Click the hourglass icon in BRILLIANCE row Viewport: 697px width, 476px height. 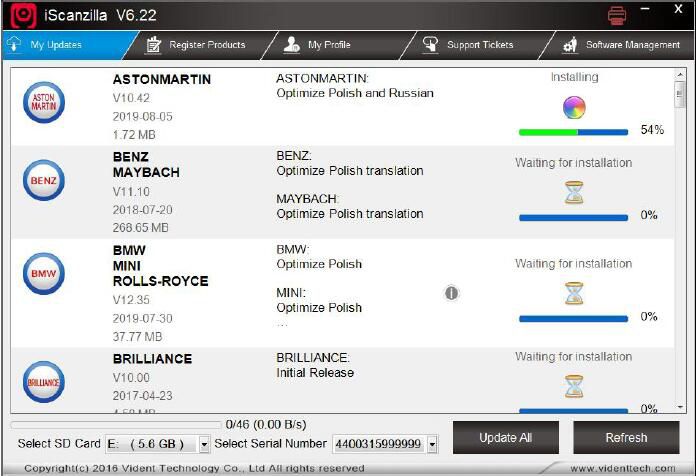point(574,386)
